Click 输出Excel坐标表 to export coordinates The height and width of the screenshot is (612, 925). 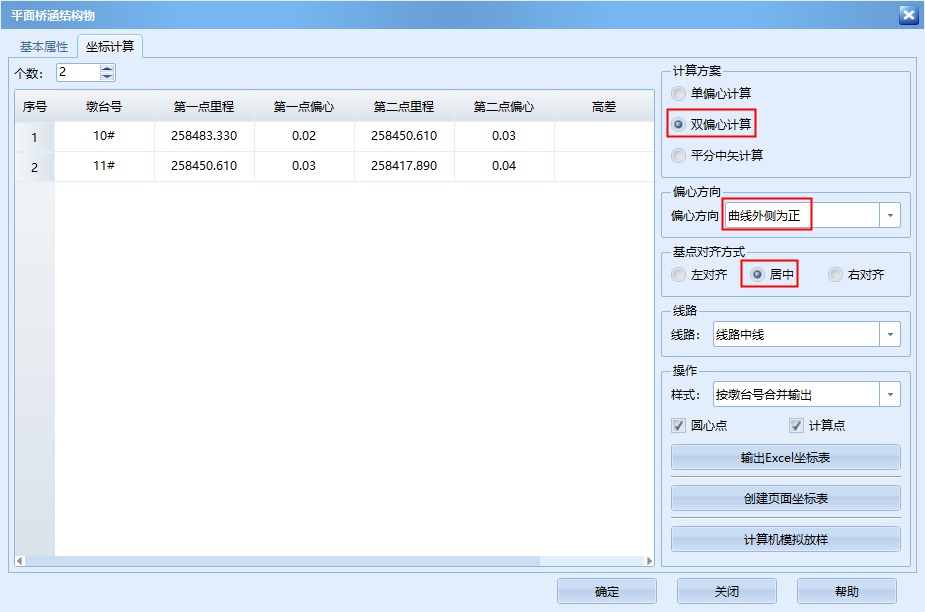tap(786, 457)
